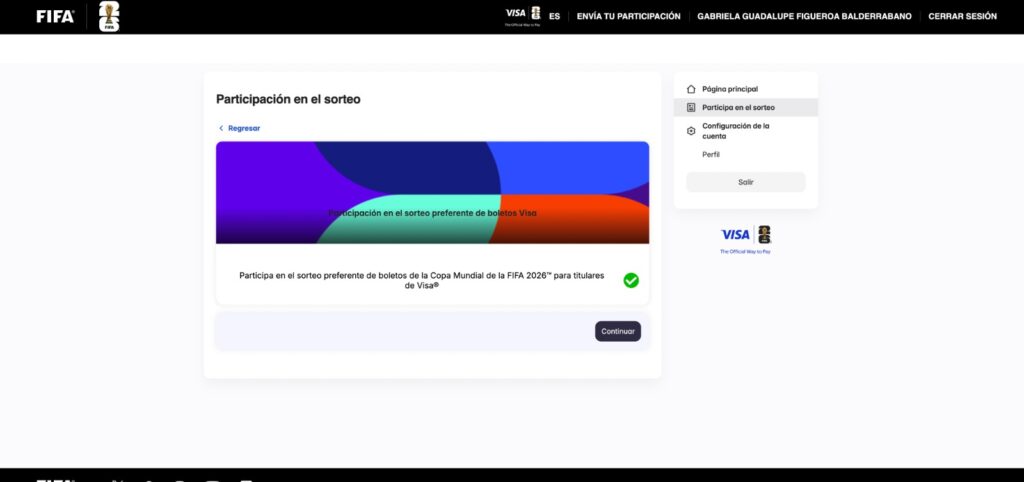
Task: Click the Continuar button
Action: 618,331
